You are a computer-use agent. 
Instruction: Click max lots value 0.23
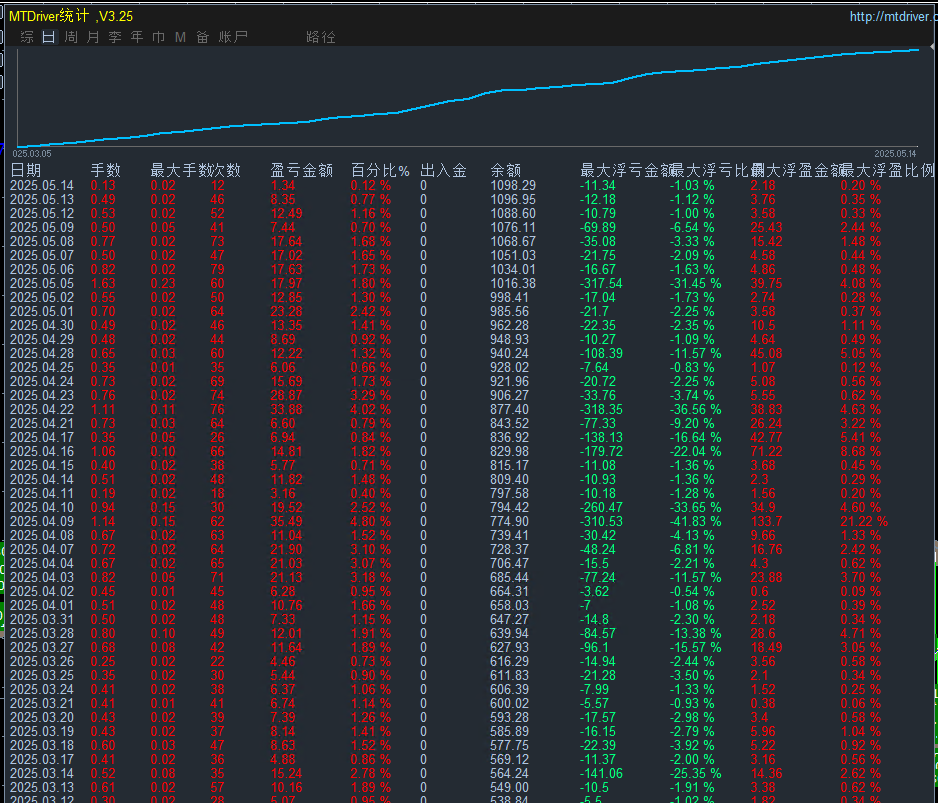[163, 283]
